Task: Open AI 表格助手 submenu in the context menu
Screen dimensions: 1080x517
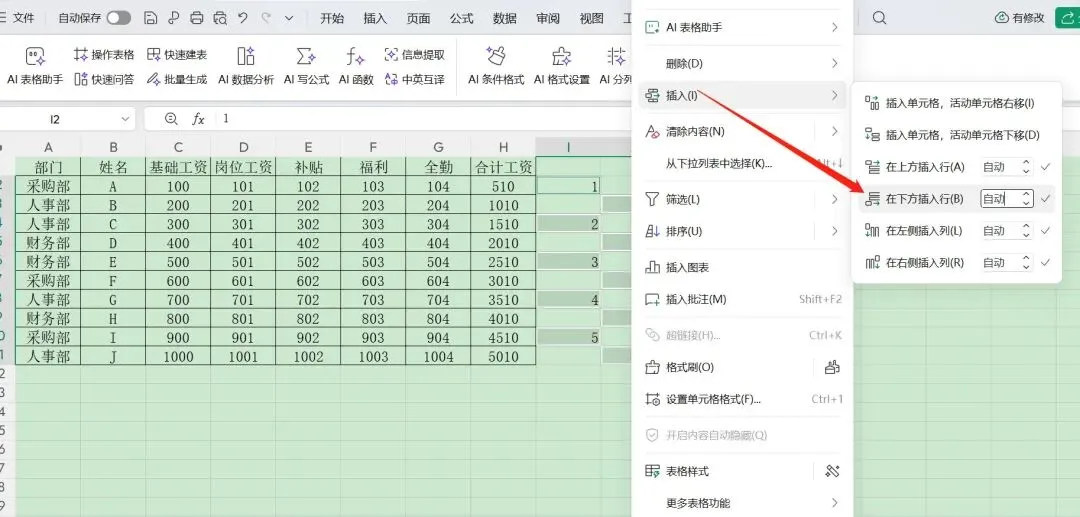Action: pyautogui.click(x=742, y=28)
